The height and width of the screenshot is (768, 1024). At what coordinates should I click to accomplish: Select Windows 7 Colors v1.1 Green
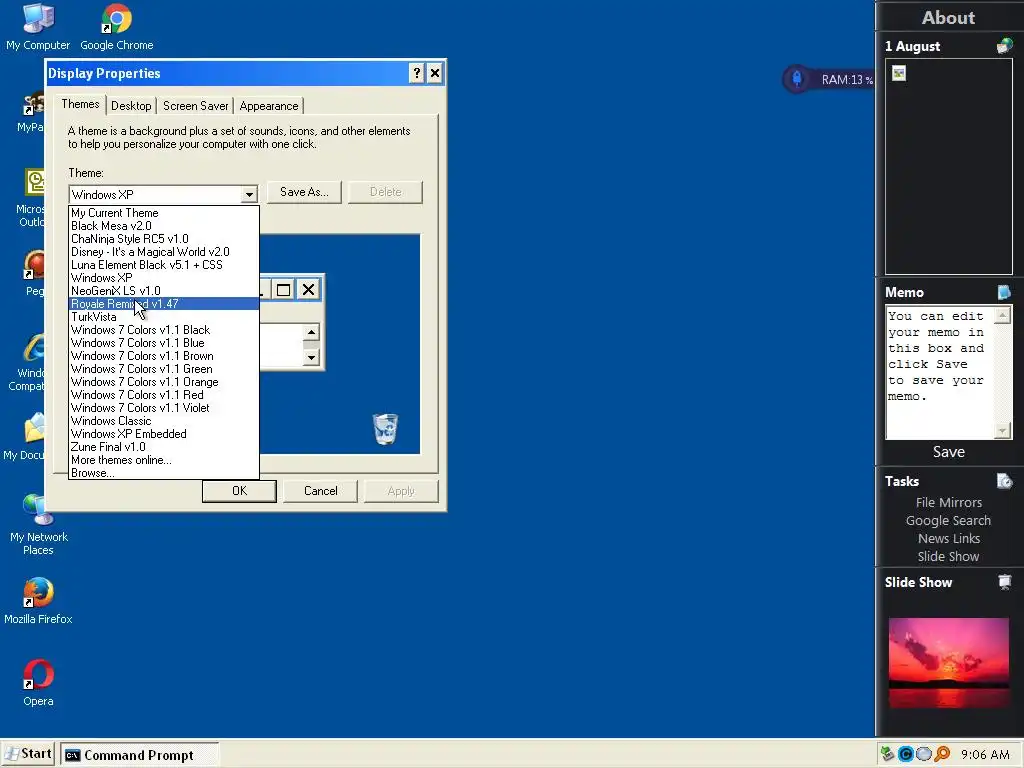tap(164, 369)
